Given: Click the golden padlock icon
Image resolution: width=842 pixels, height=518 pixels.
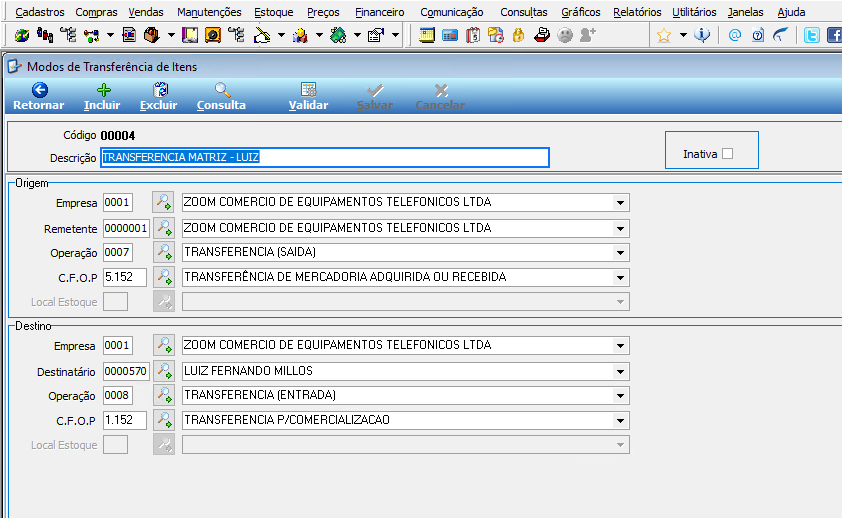Looking at the screenshot, I should pyautogui.click(x=519, y=35).
